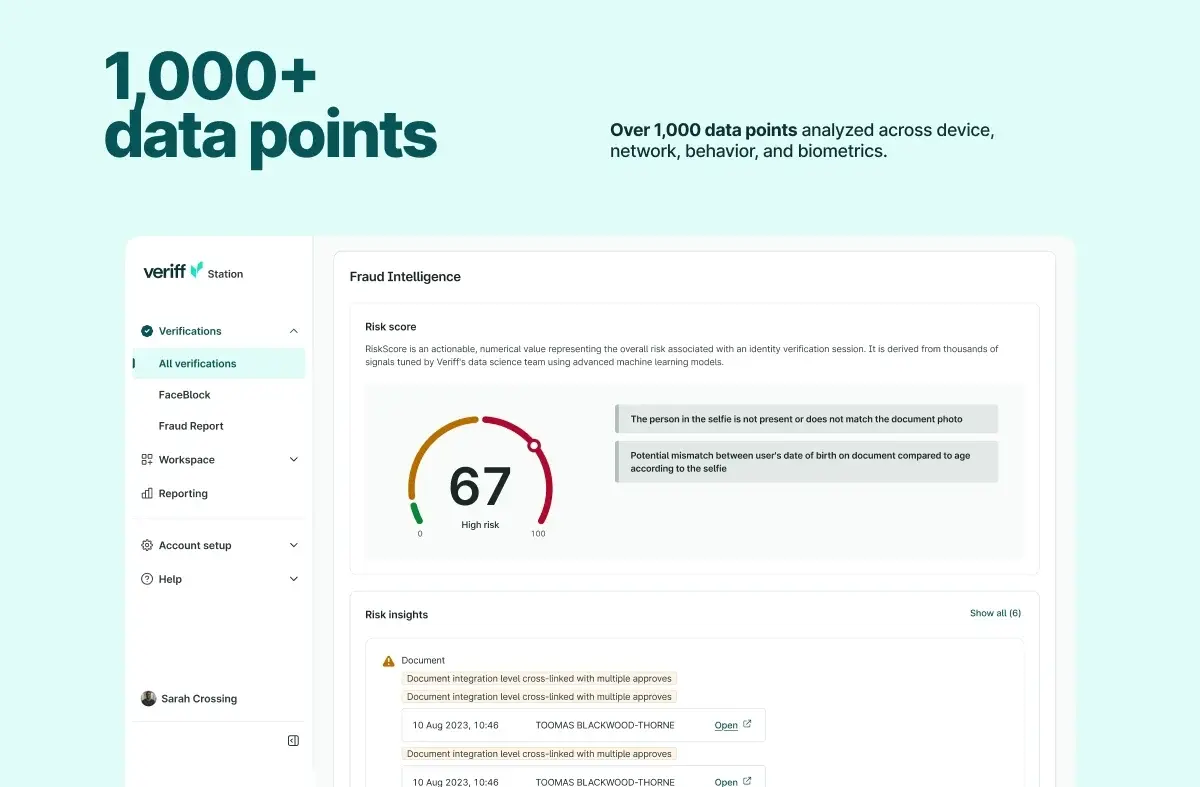Click the Account setup gear icon
The image size is (1200, 787).
point(147,545)
